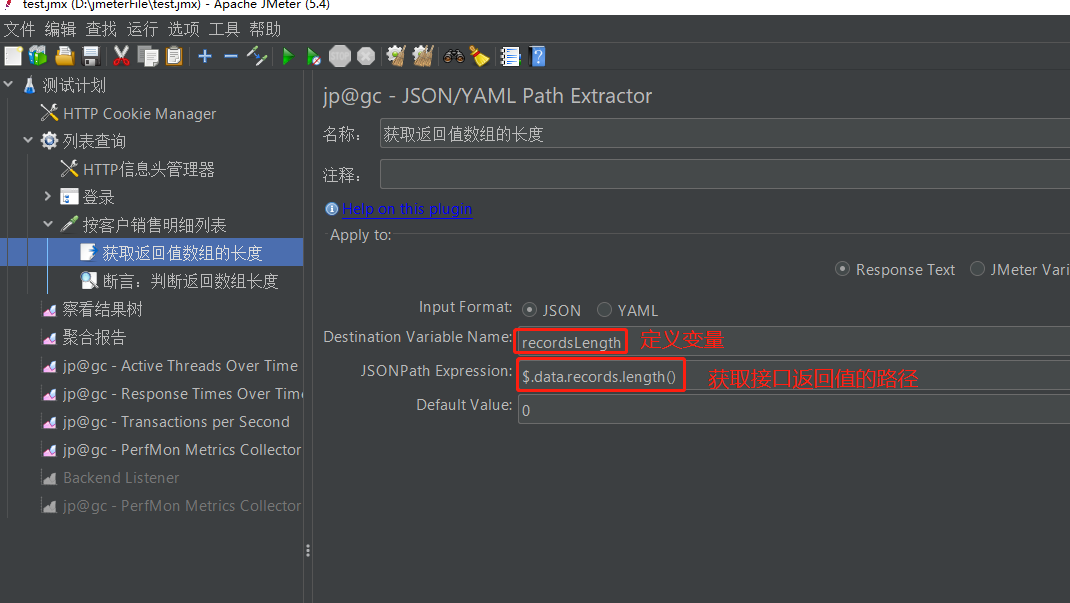Open Search with the binoculars icon
Image resolution: width=1070 pixels, height=603 pixels.
tap(454, 56)
